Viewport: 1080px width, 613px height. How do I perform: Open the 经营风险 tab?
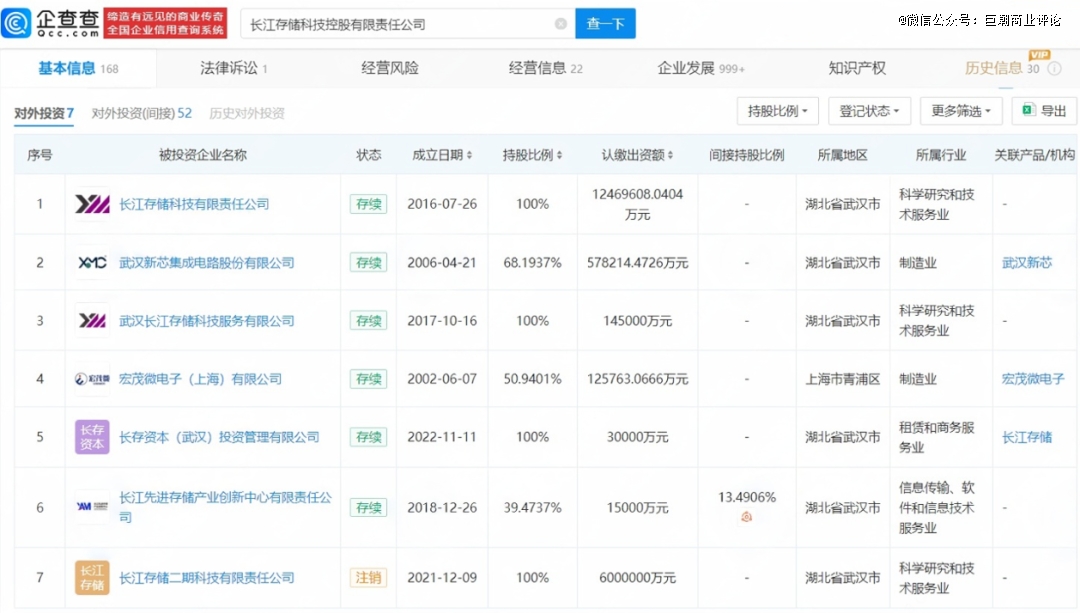[390, 68]
